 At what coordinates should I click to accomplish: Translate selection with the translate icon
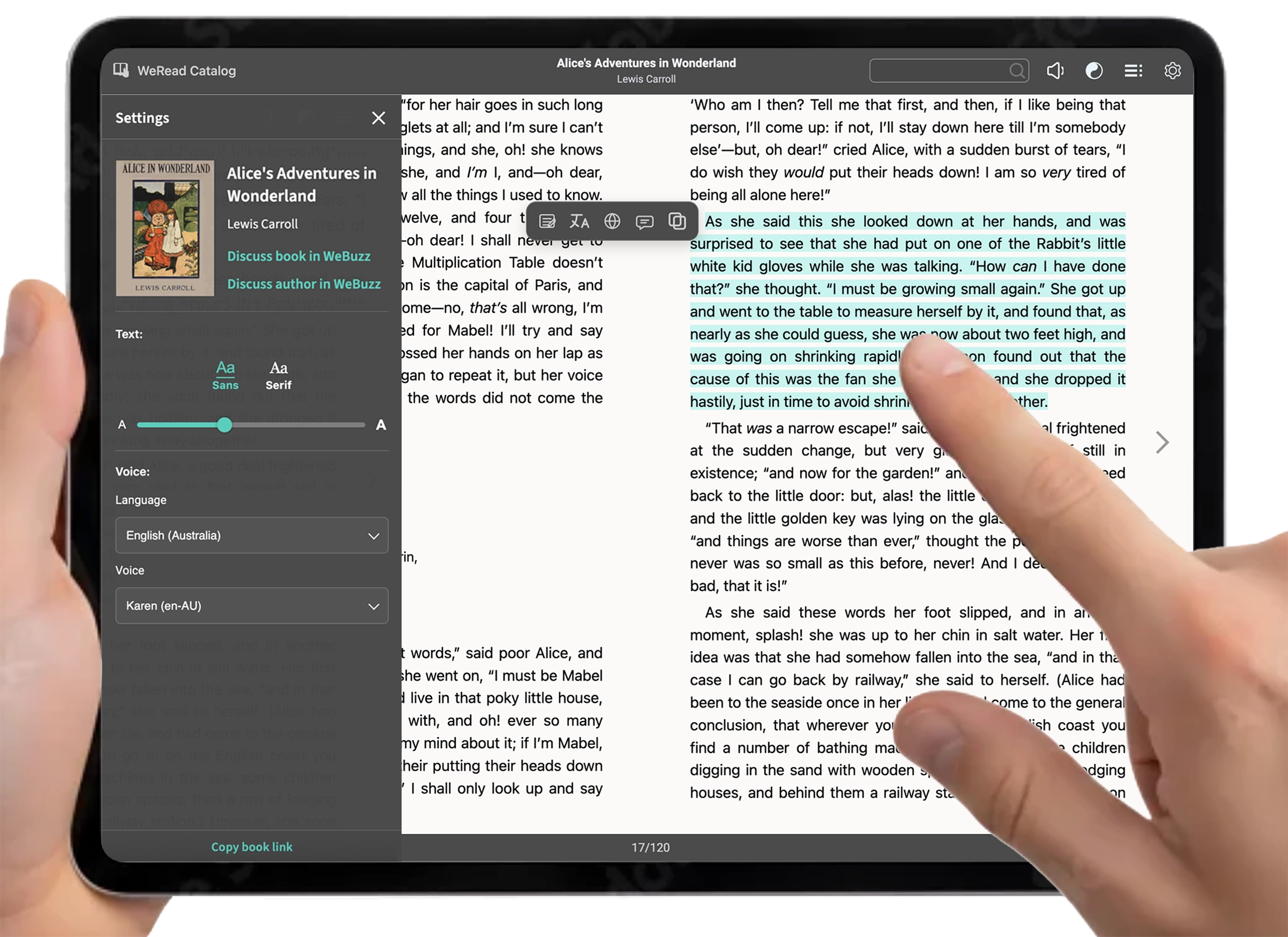tap(579, 221)
